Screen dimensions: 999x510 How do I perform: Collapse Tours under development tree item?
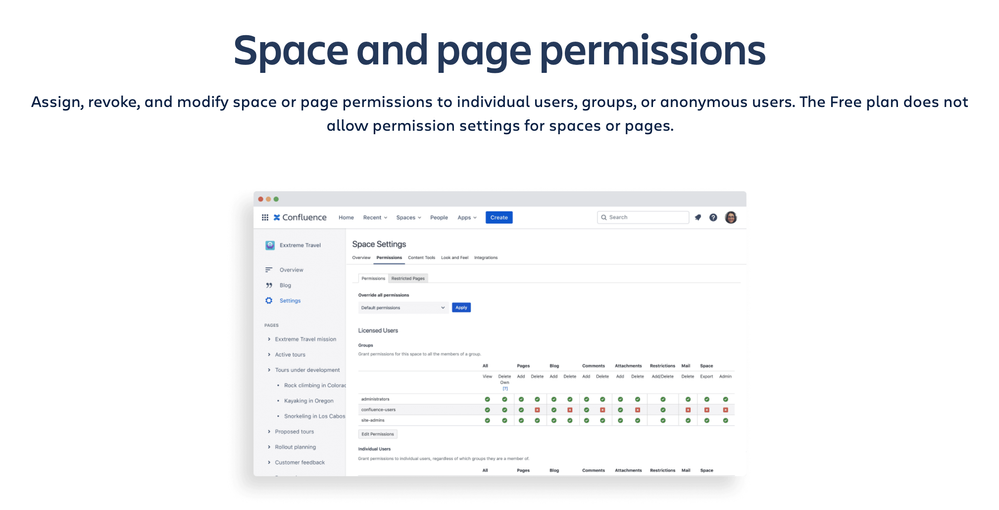coord(269,370)
